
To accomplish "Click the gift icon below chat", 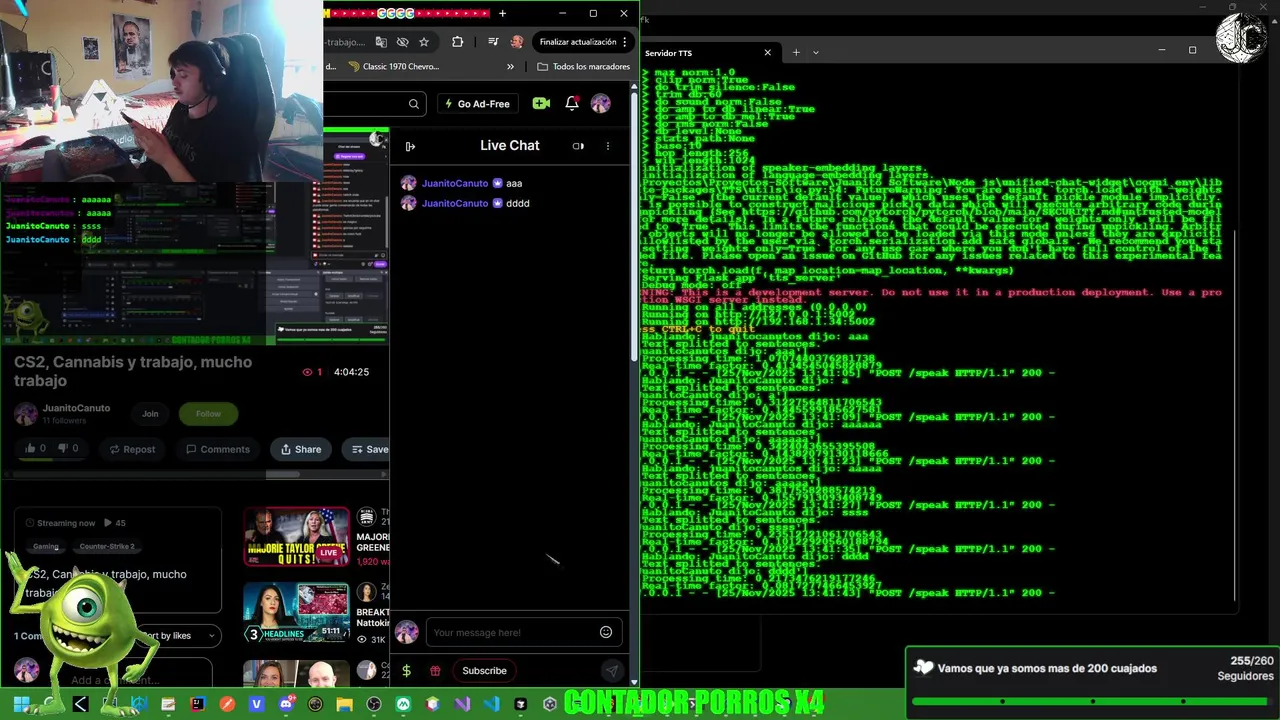I will [x=435, y=671].
